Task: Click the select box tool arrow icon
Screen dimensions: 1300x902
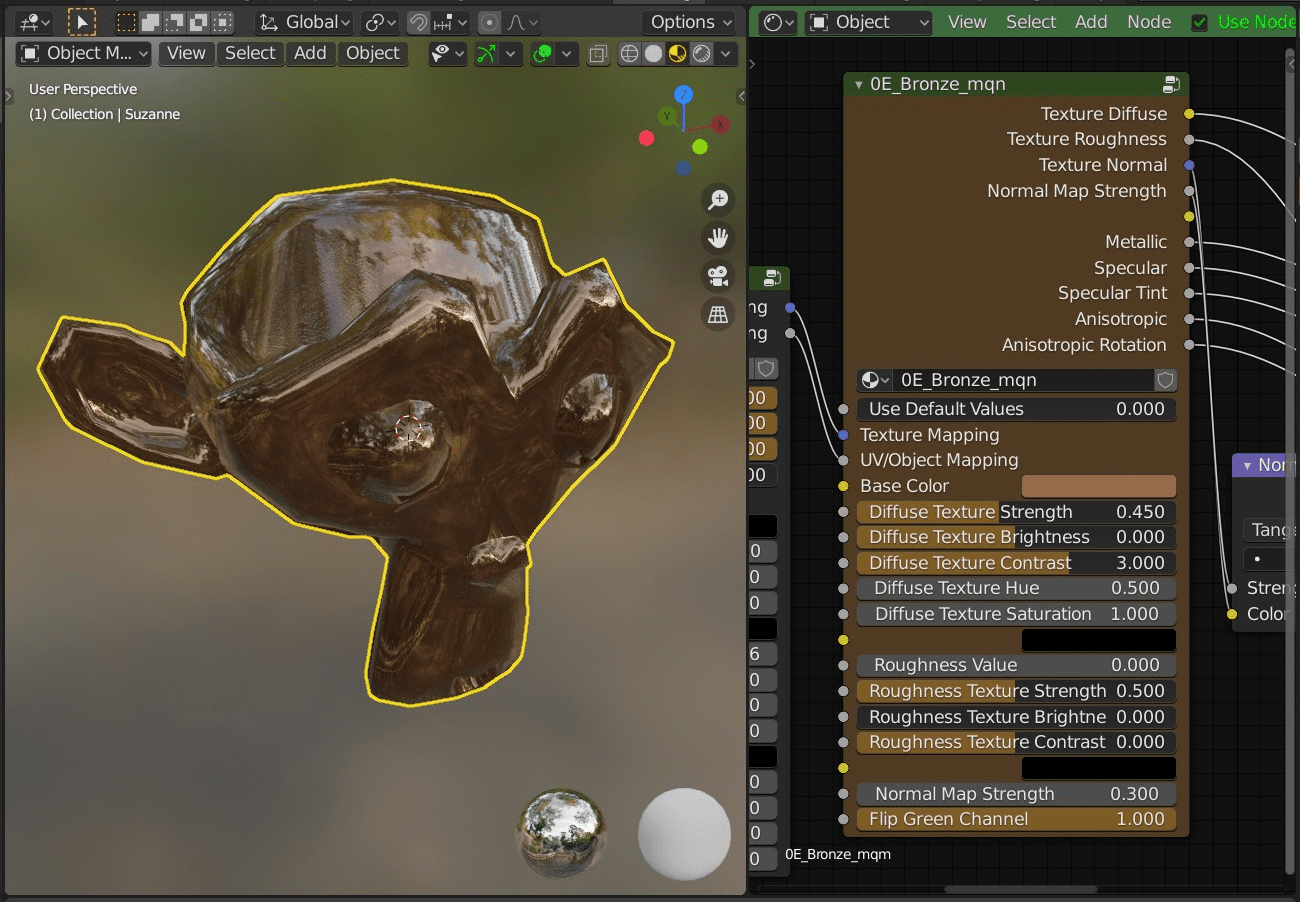Action: tap(82, 22)
